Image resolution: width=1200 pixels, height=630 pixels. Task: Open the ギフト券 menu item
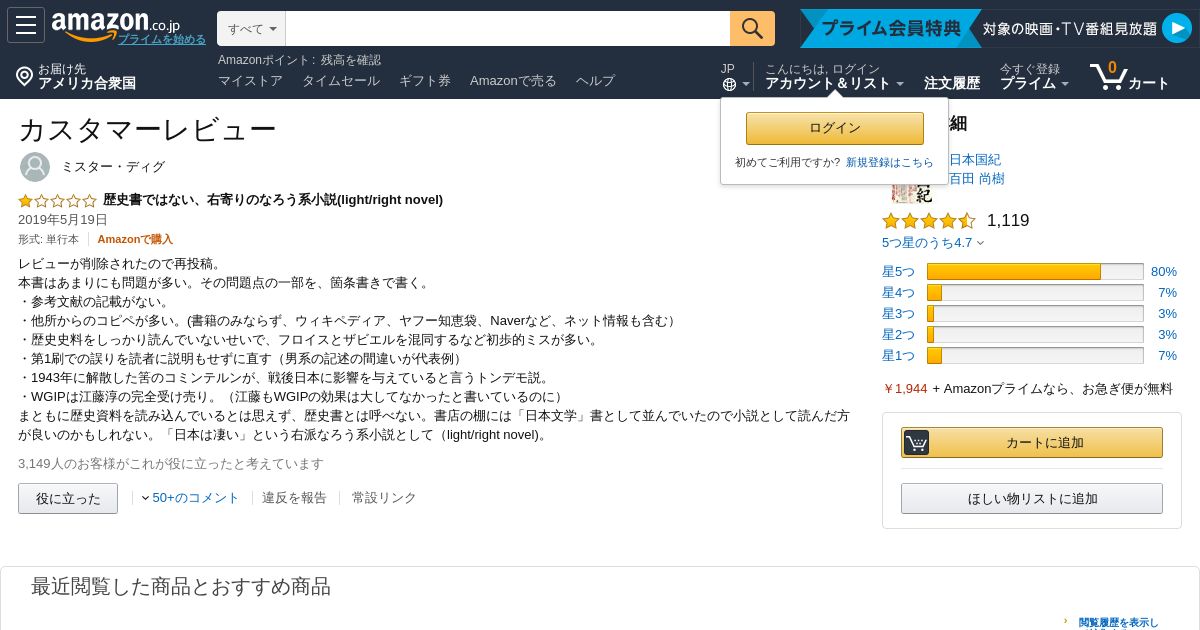(425, 81)
